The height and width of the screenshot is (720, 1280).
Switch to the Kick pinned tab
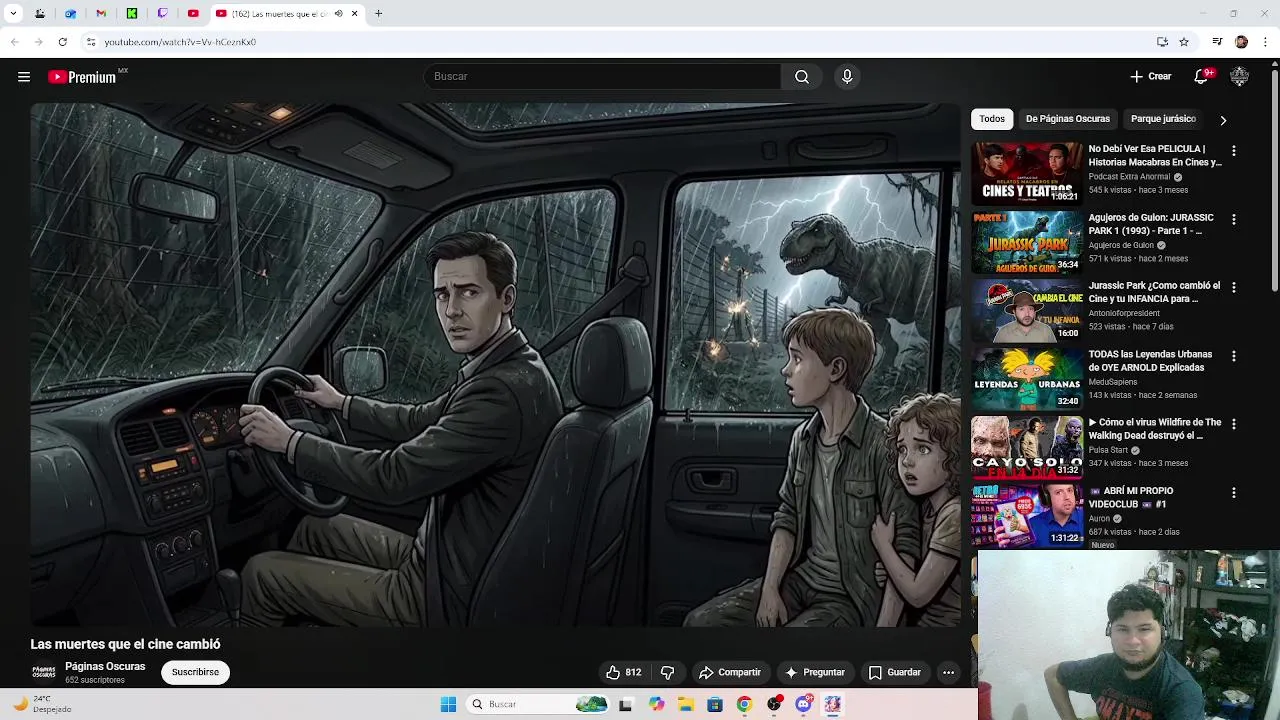click(132, 14)
